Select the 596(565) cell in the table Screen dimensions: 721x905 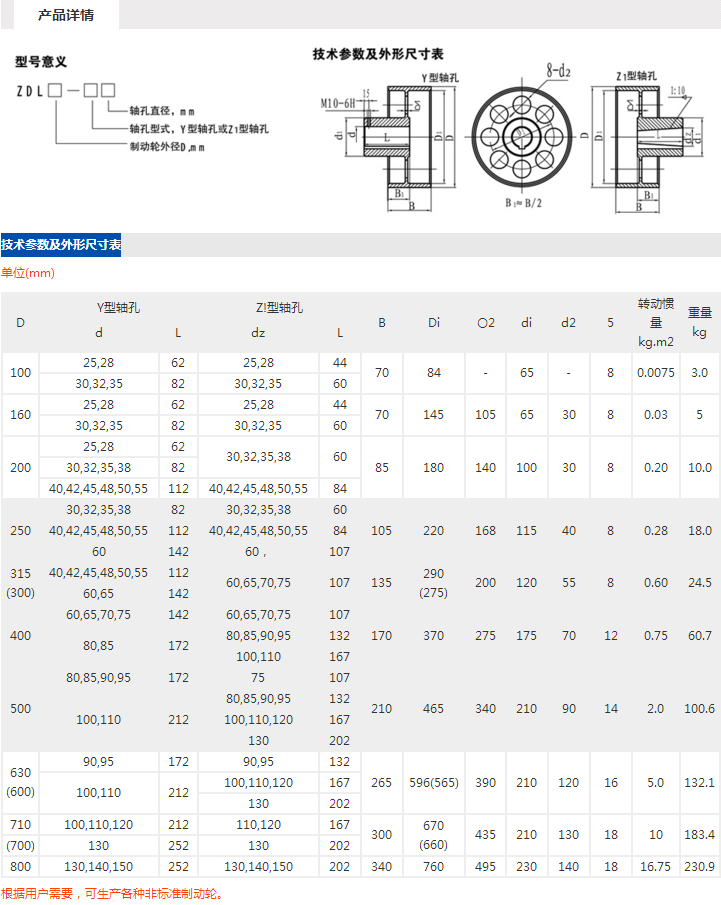433,782
